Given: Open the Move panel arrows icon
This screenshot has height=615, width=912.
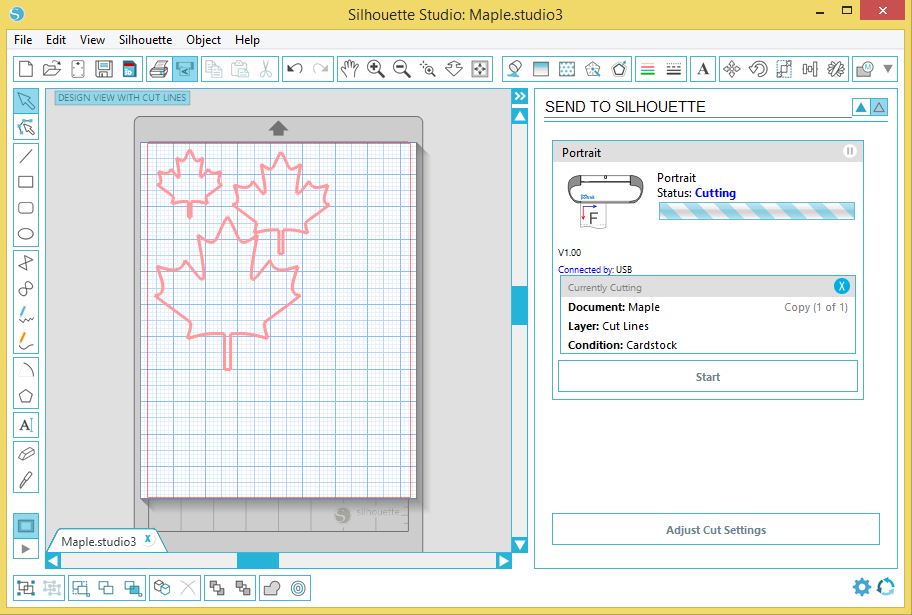Looking at the screenshot, I should click(x=732, y=69).
